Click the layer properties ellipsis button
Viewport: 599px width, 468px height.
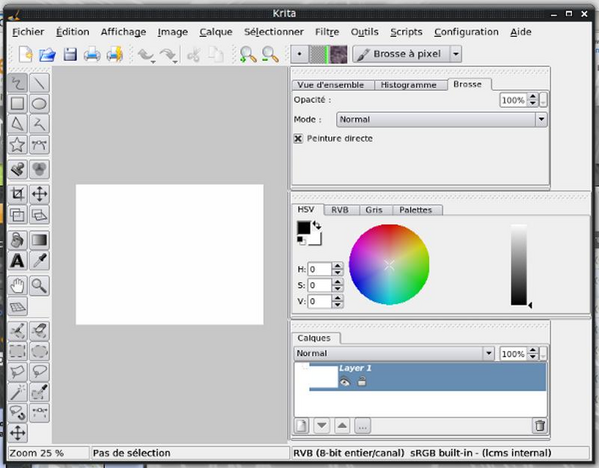click(363, 426)
